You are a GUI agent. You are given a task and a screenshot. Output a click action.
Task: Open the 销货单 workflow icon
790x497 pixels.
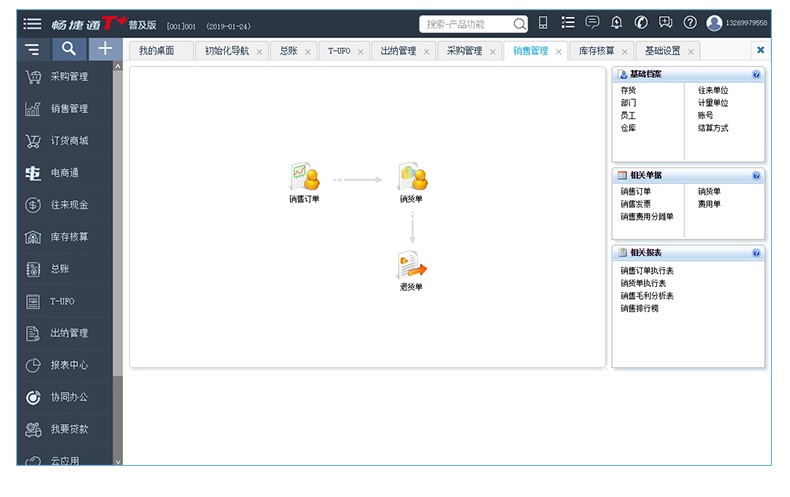(412, 178)
